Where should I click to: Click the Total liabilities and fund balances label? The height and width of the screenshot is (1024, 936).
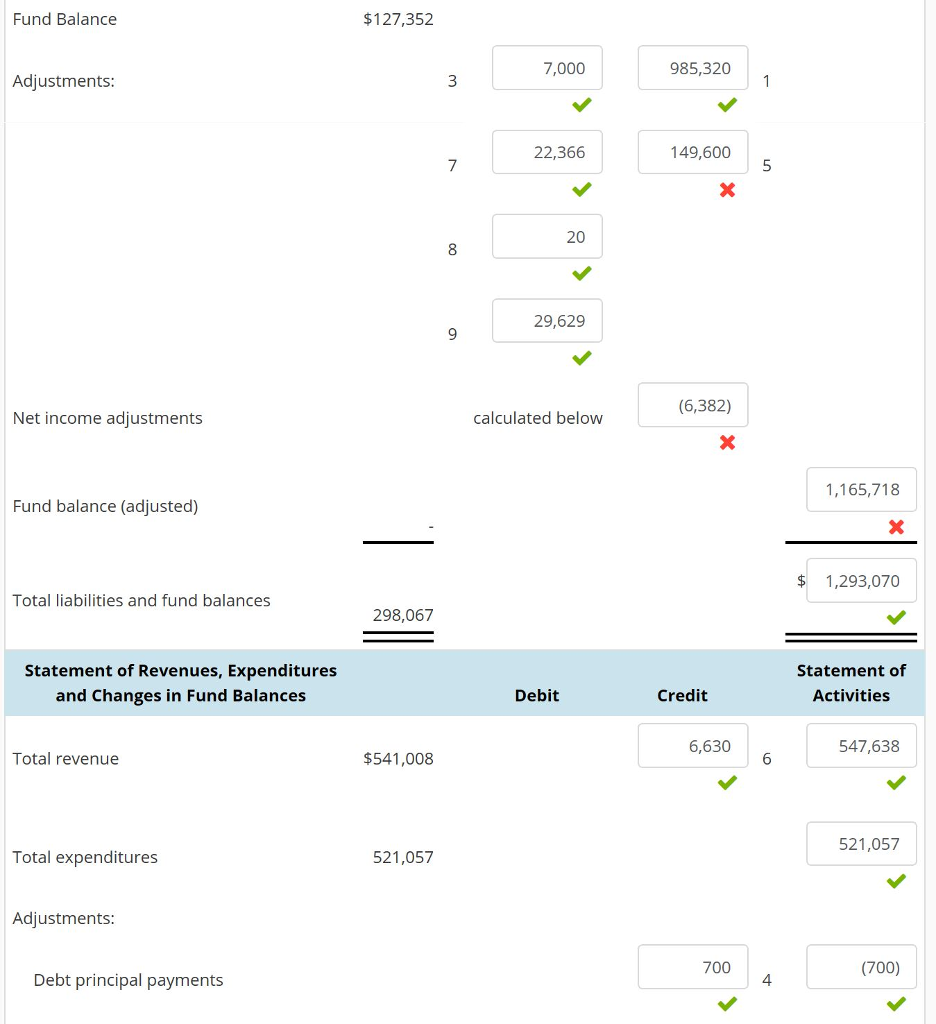pyautogui.click(x=141, y=600)
